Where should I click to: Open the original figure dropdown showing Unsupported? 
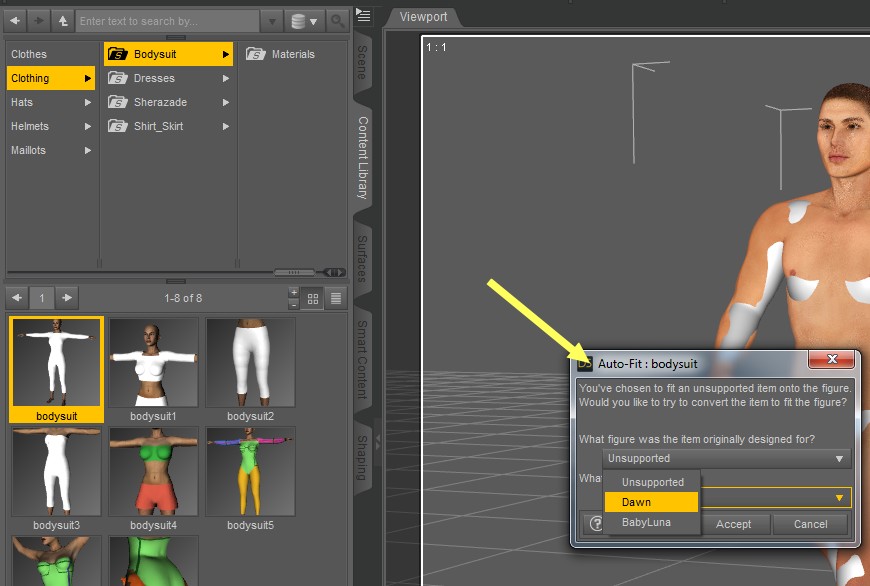726,458
